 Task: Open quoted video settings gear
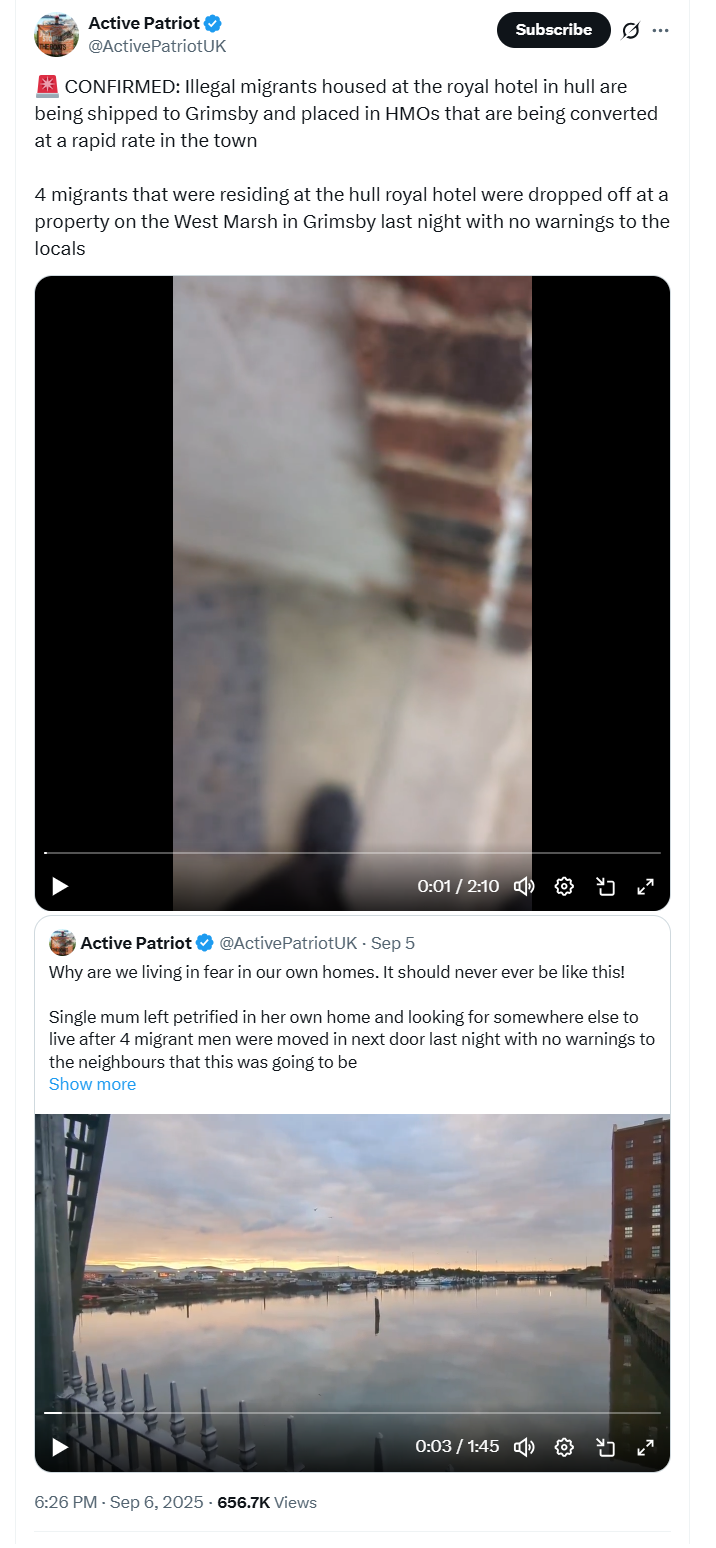click(564, 1446)
